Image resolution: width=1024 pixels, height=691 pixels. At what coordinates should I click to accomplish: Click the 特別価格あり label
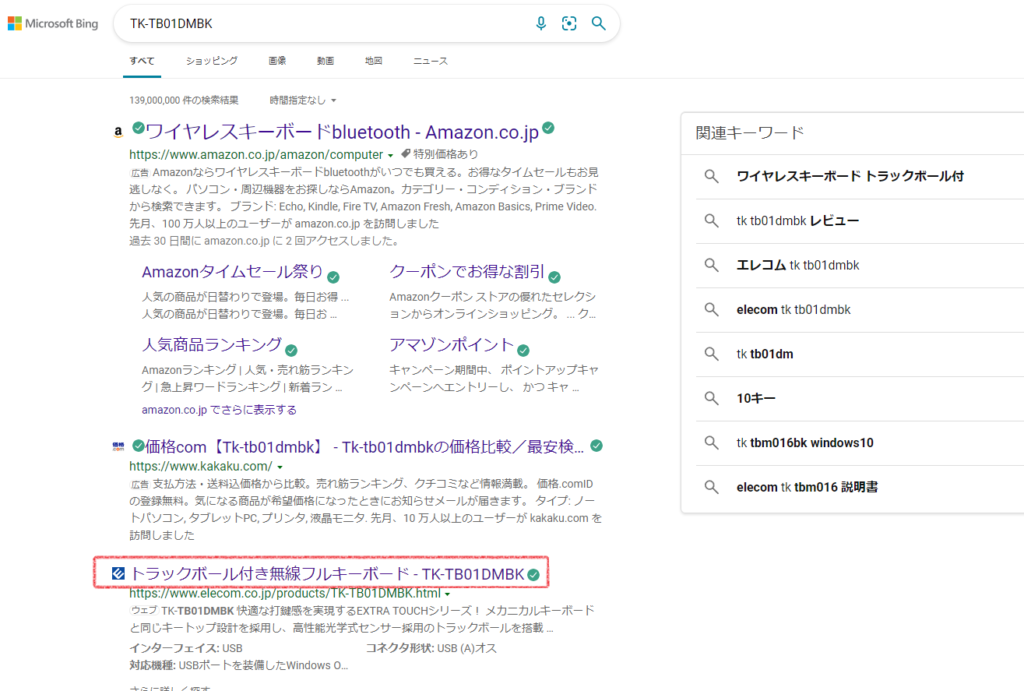click(x=445, y=154)
